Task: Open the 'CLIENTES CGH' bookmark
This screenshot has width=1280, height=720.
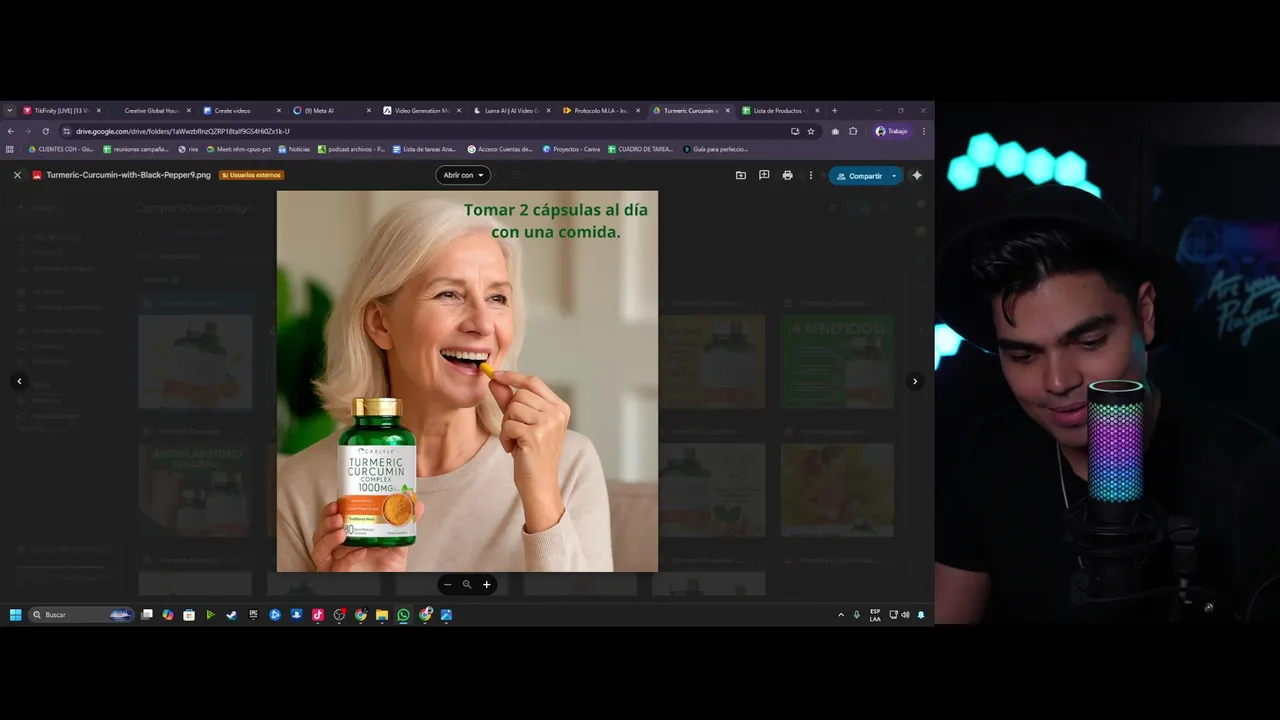Action: pyautogui.click(x=61, y=149)
